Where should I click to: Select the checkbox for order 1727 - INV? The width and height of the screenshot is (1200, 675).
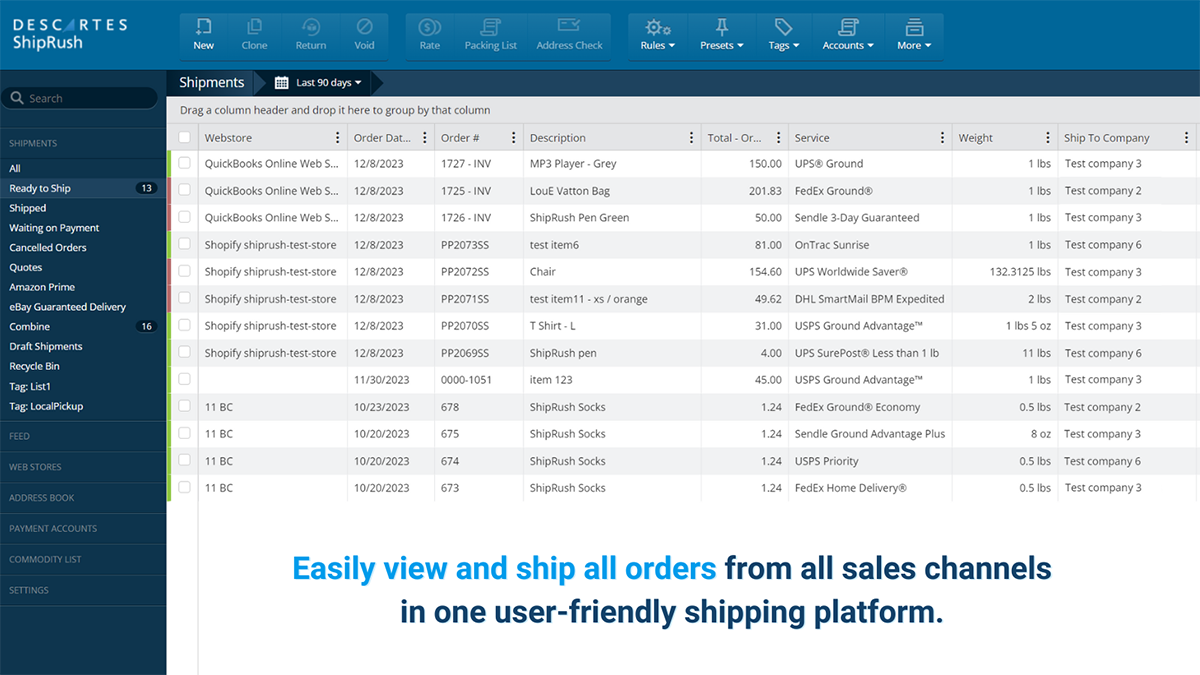185,163
